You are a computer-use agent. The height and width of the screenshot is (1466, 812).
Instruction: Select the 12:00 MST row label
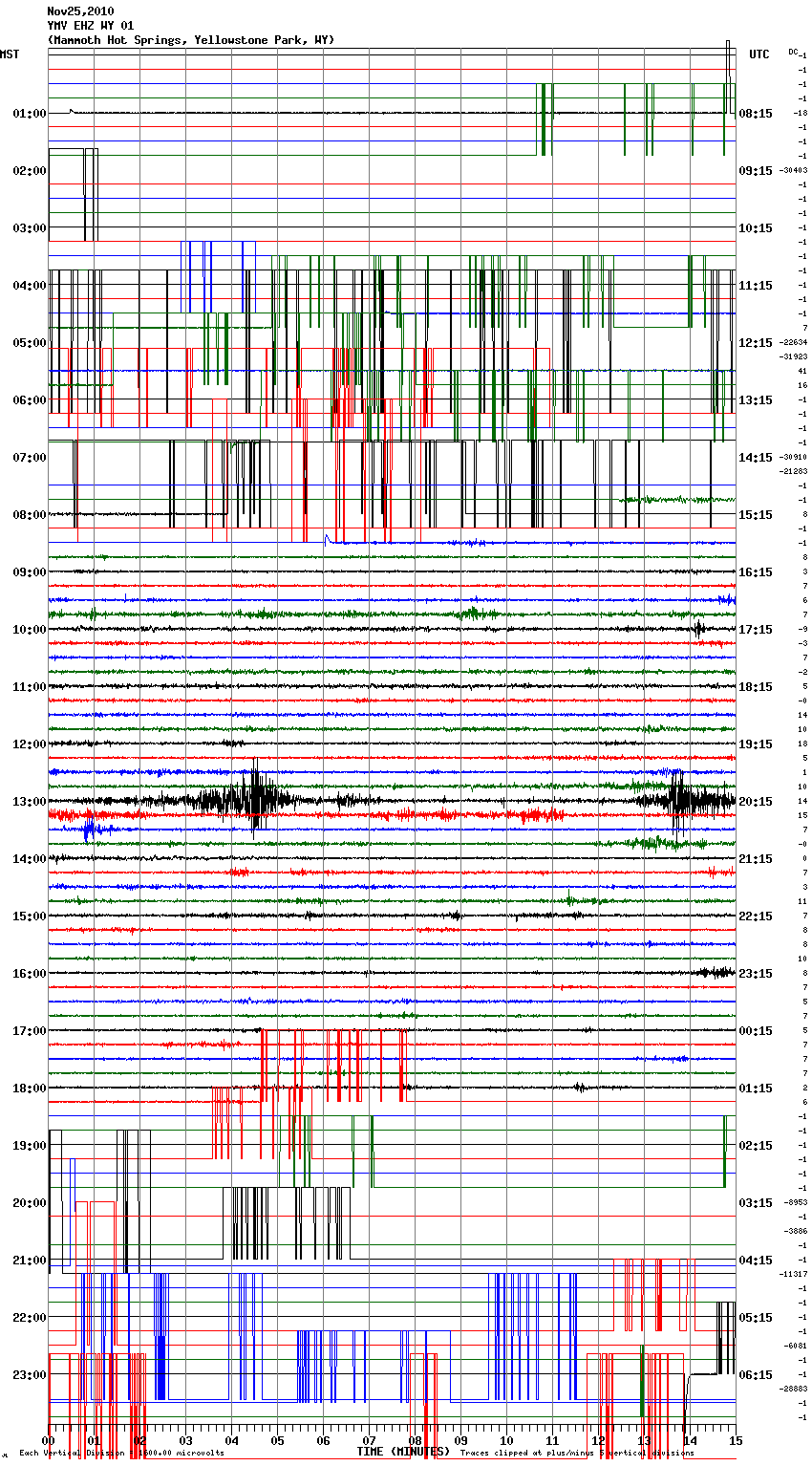30,744
